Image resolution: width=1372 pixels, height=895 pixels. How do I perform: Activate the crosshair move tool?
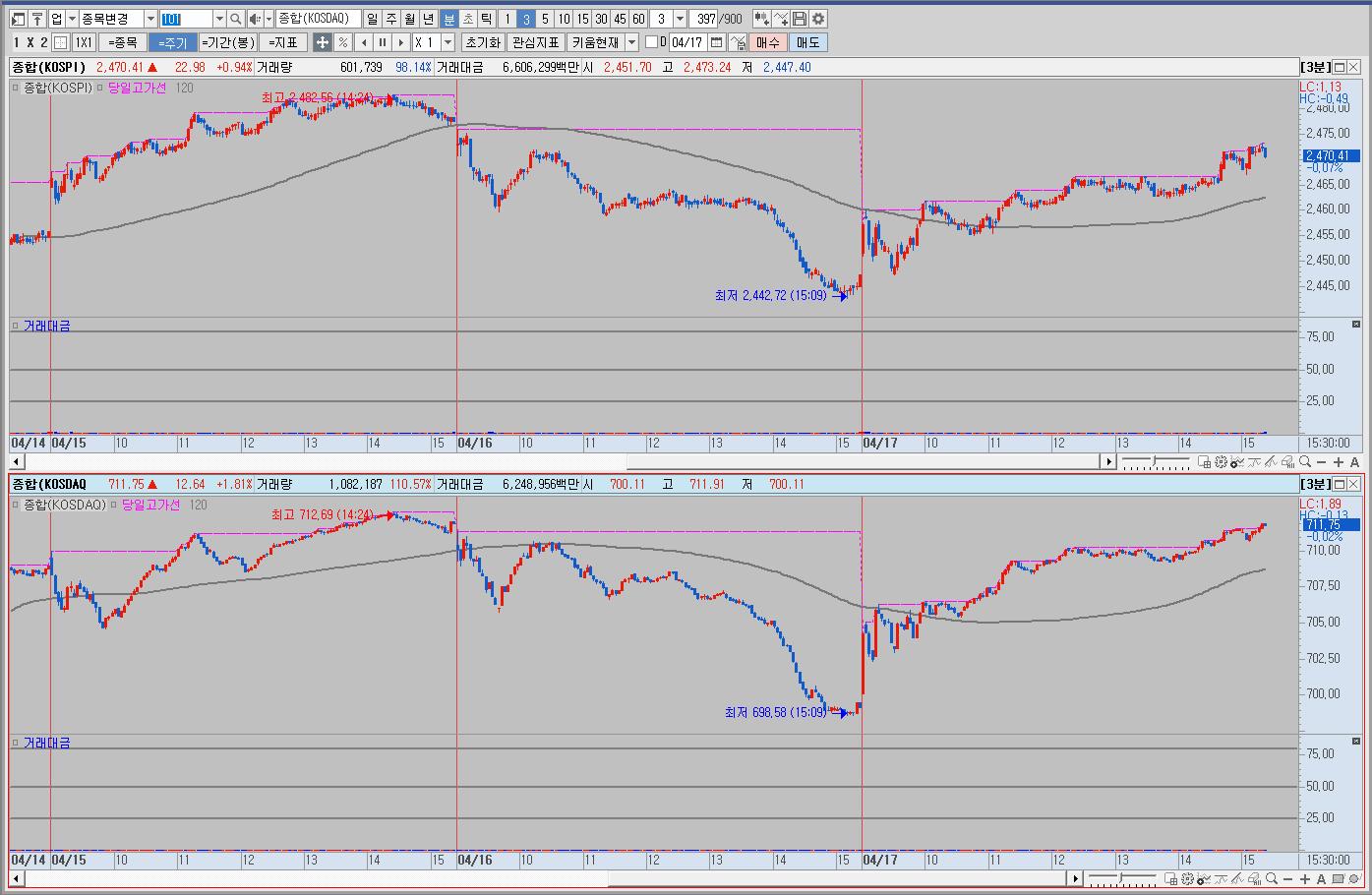[322, 42]
